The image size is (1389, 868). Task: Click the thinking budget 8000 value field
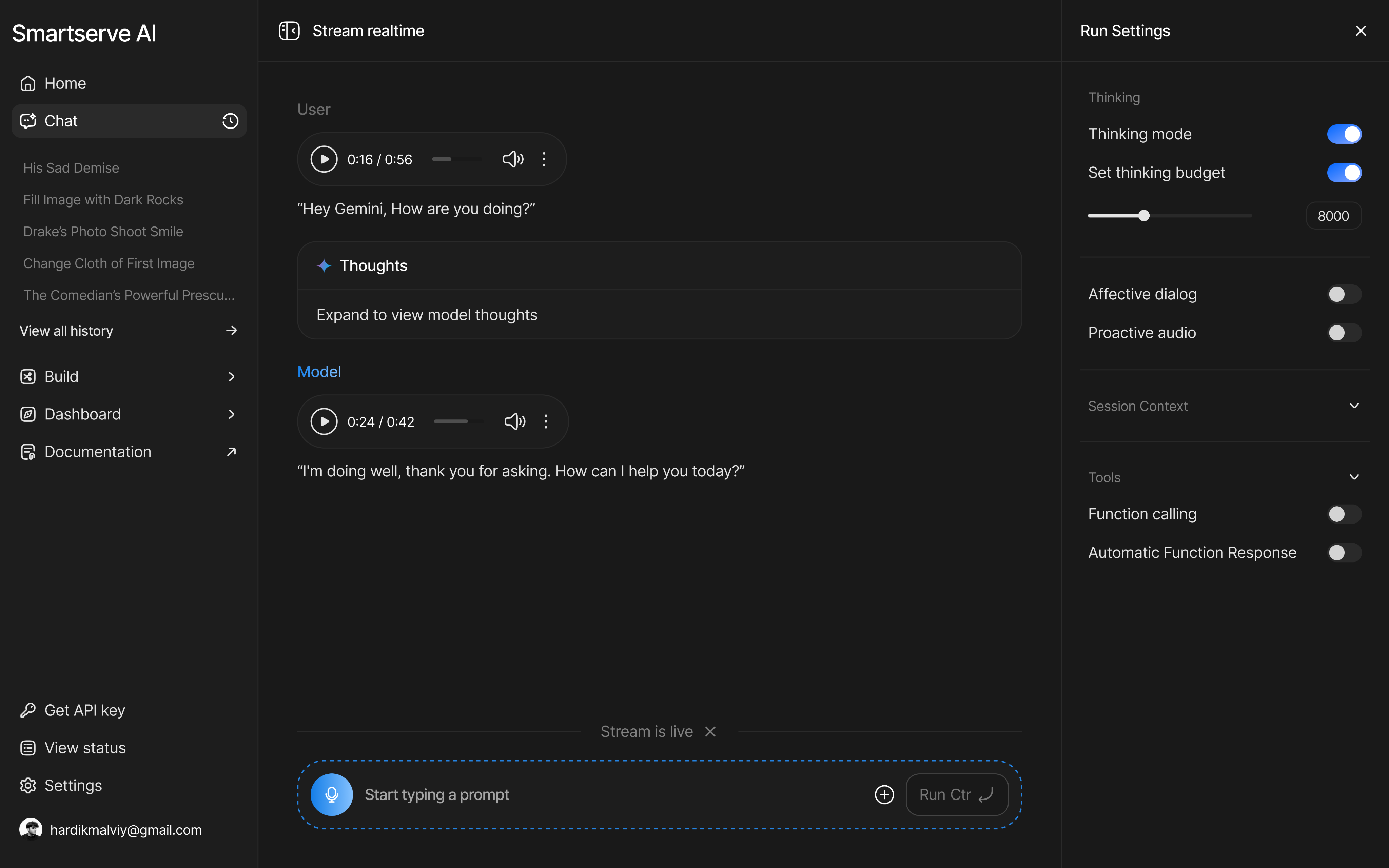point(1333,216)
